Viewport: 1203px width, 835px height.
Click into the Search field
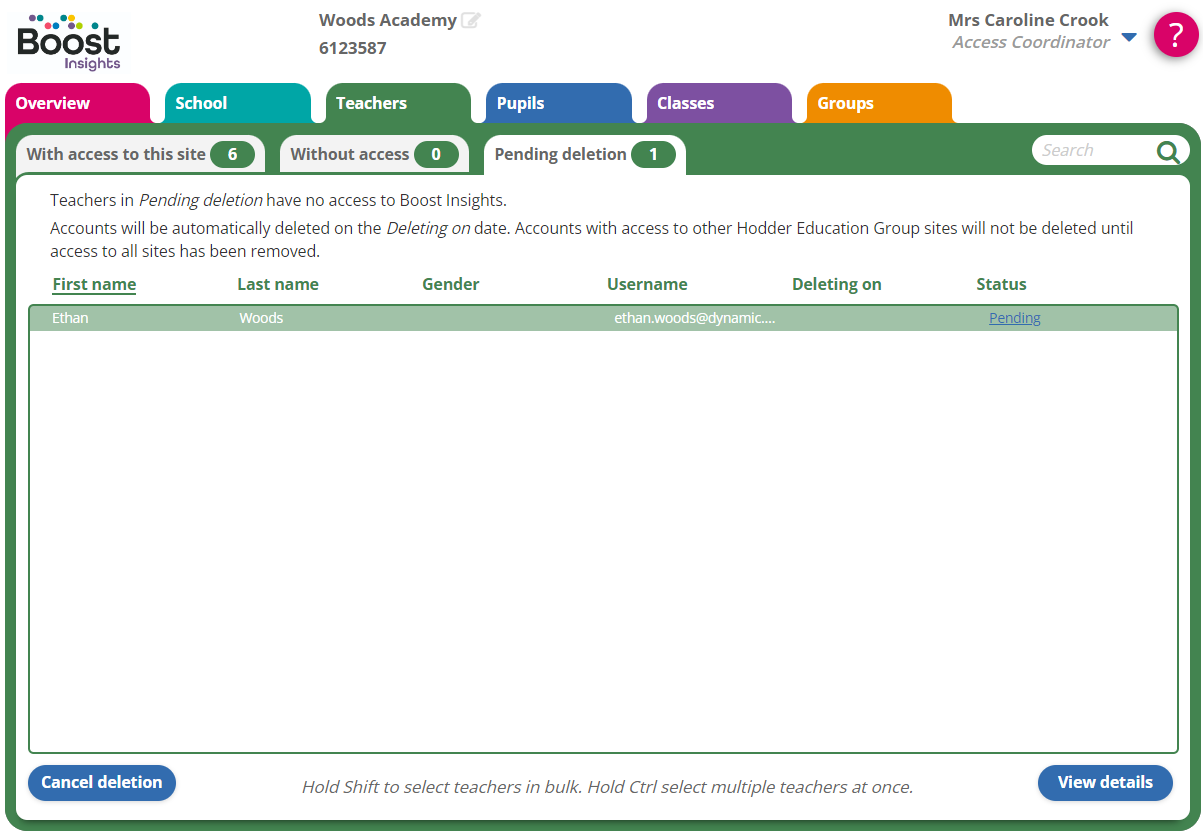(x=1092, y=151)
